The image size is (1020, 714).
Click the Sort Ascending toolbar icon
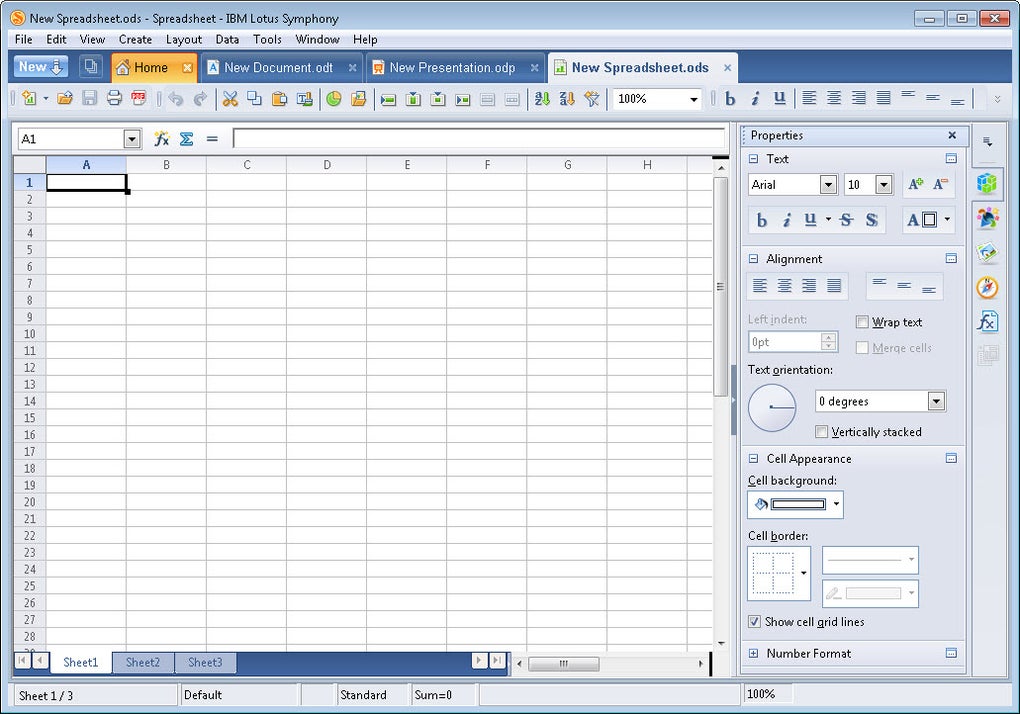click(542, 99)
